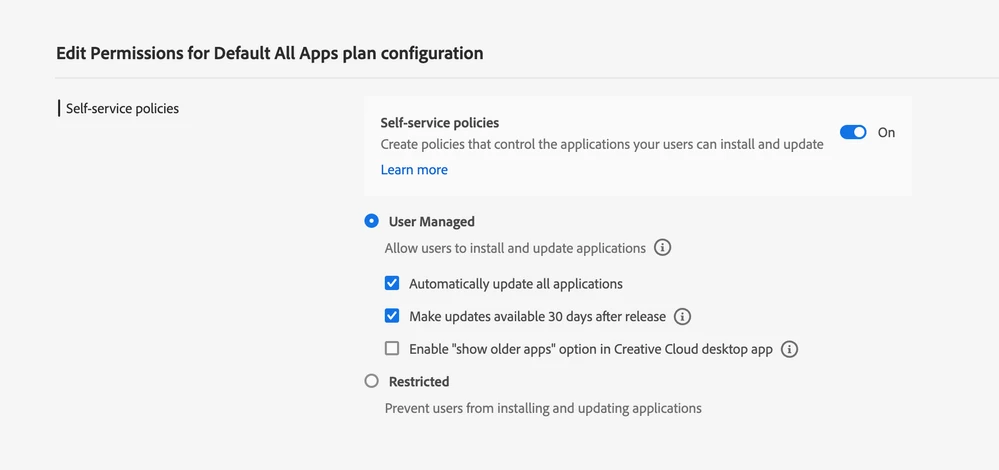Image resolution: width=999 pixels, height=470 pixels.
Task: Click the Automatically update all applications label
Action: coord(516,283)
